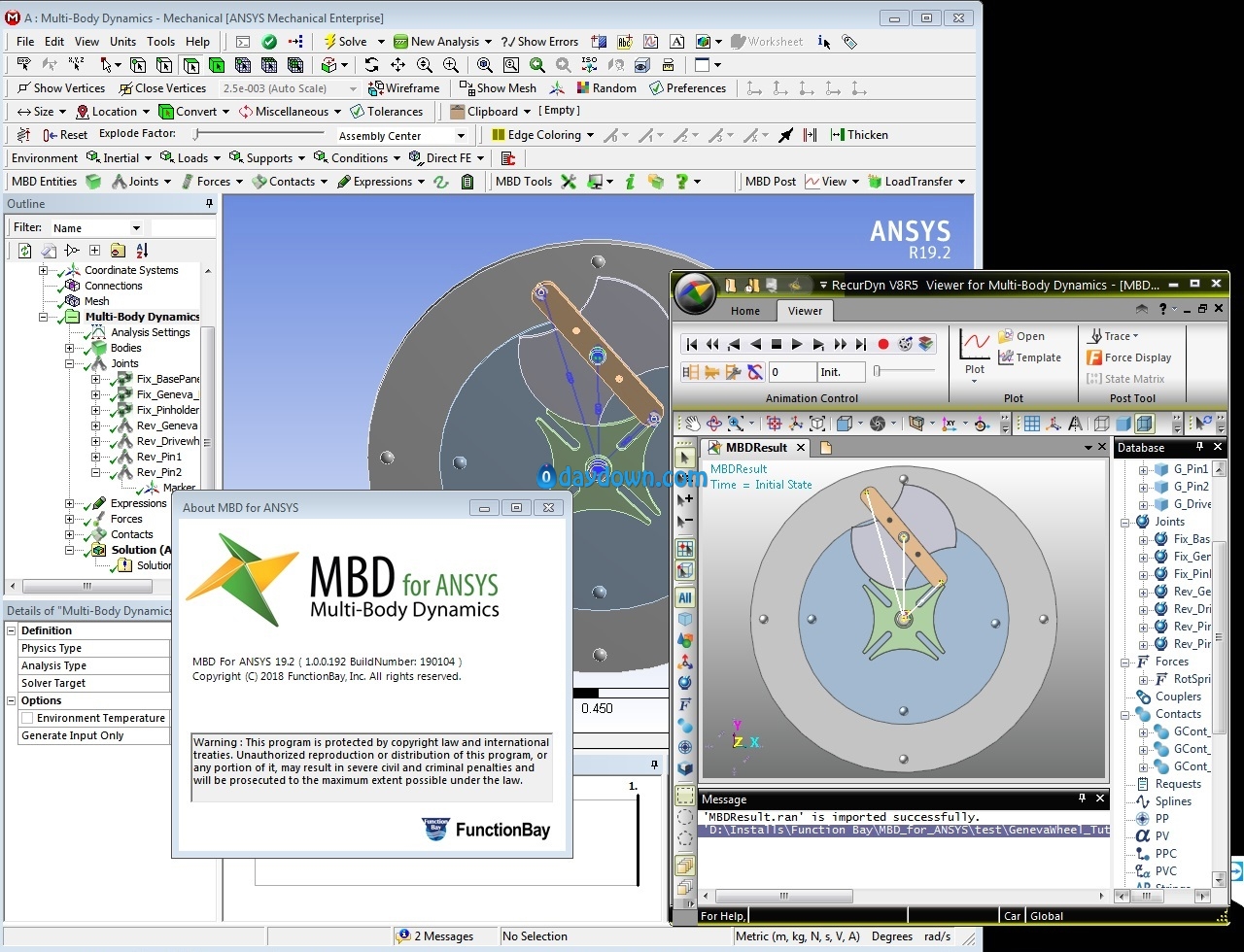Click Preferences in ANSYS toolbar
The width and height of the screenshot is (1244, 952).
click(x=687, y=88)
